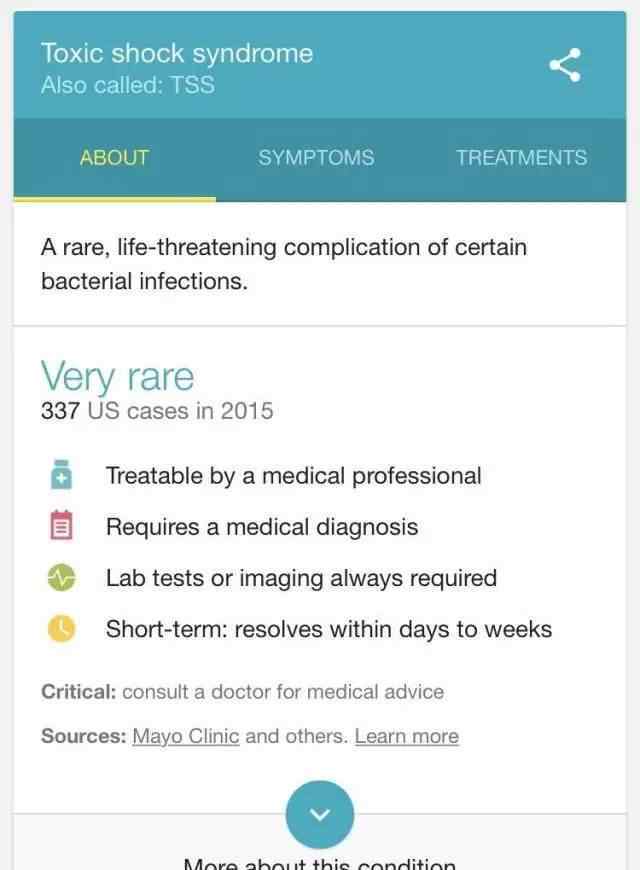
Task: Click the rare life-threatening complication description
Action: (x=284, y=264)
